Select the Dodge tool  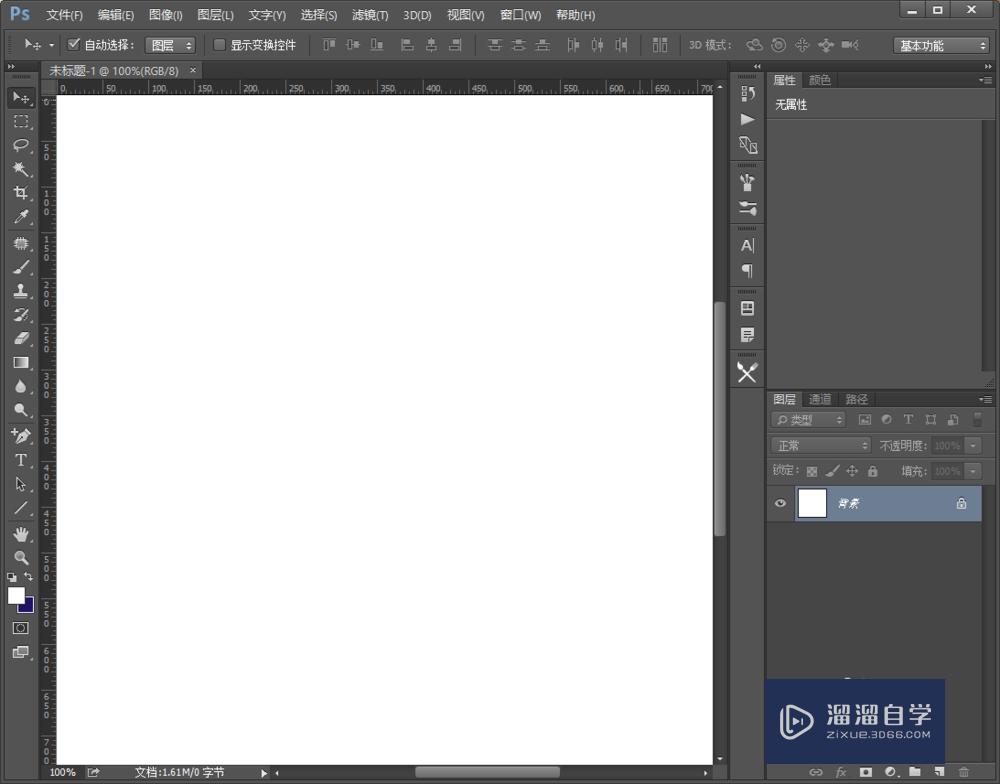(20, 410)
